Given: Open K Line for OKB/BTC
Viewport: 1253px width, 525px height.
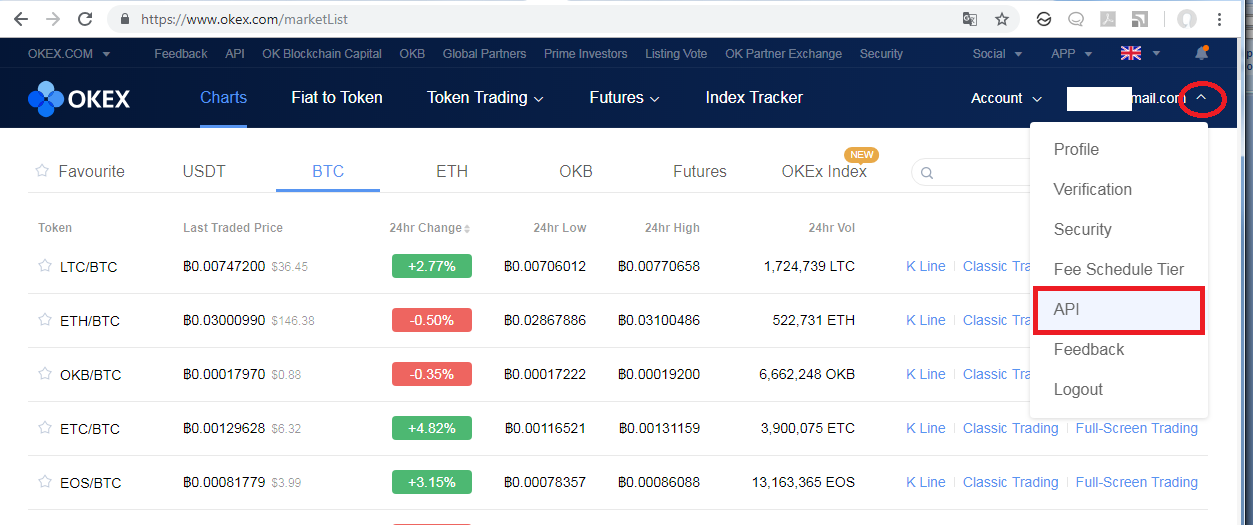Looking at the screenshot, I should click(x=925, y=374).
